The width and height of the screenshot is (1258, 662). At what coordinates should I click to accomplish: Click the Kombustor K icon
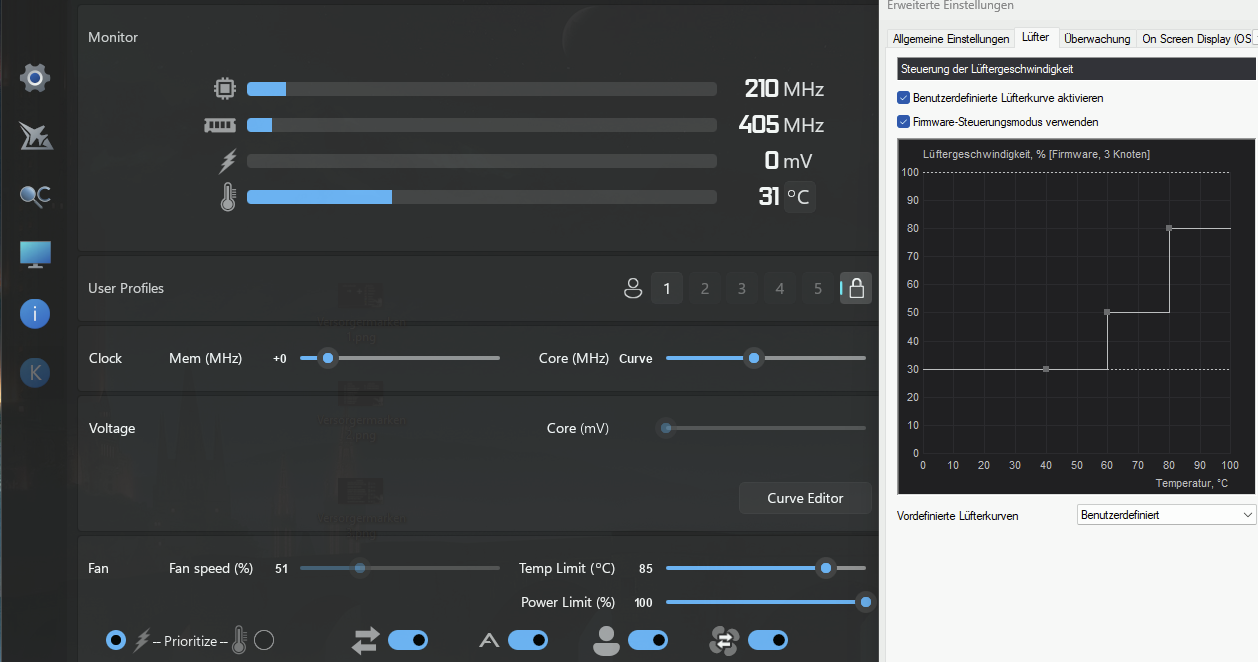coord(35,373)
